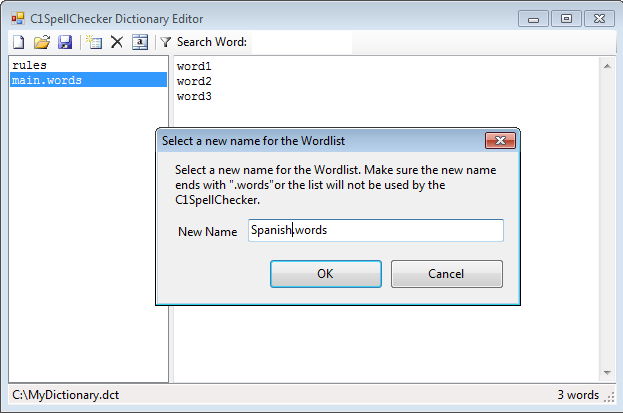Viewport: 623px width, 413px height.
Task: Close the Wordlist rename dialog
Action: pos(500,141)
